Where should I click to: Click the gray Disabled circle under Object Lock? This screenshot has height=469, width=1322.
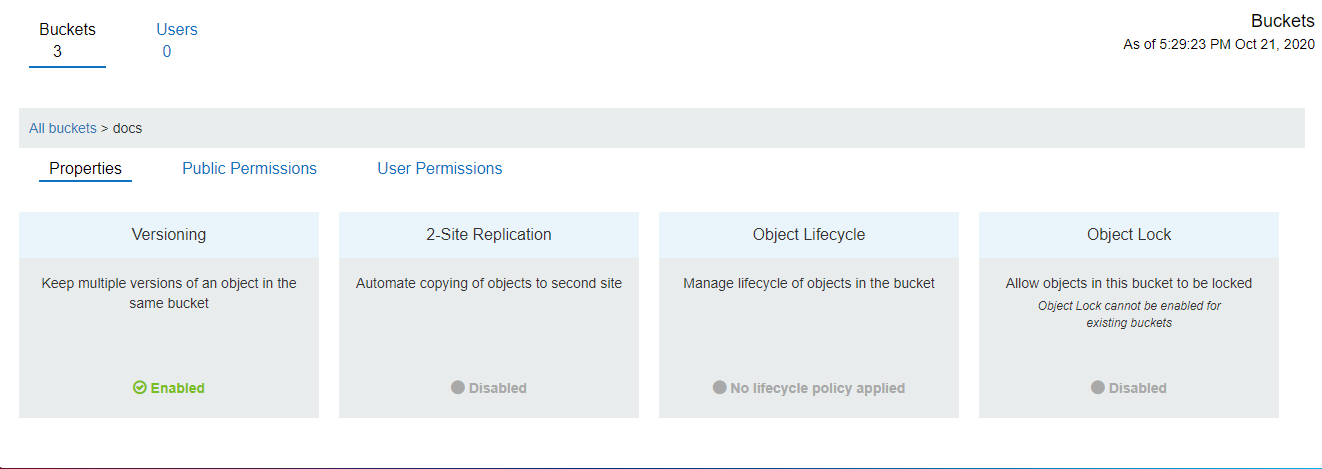tap(1098, 388)
